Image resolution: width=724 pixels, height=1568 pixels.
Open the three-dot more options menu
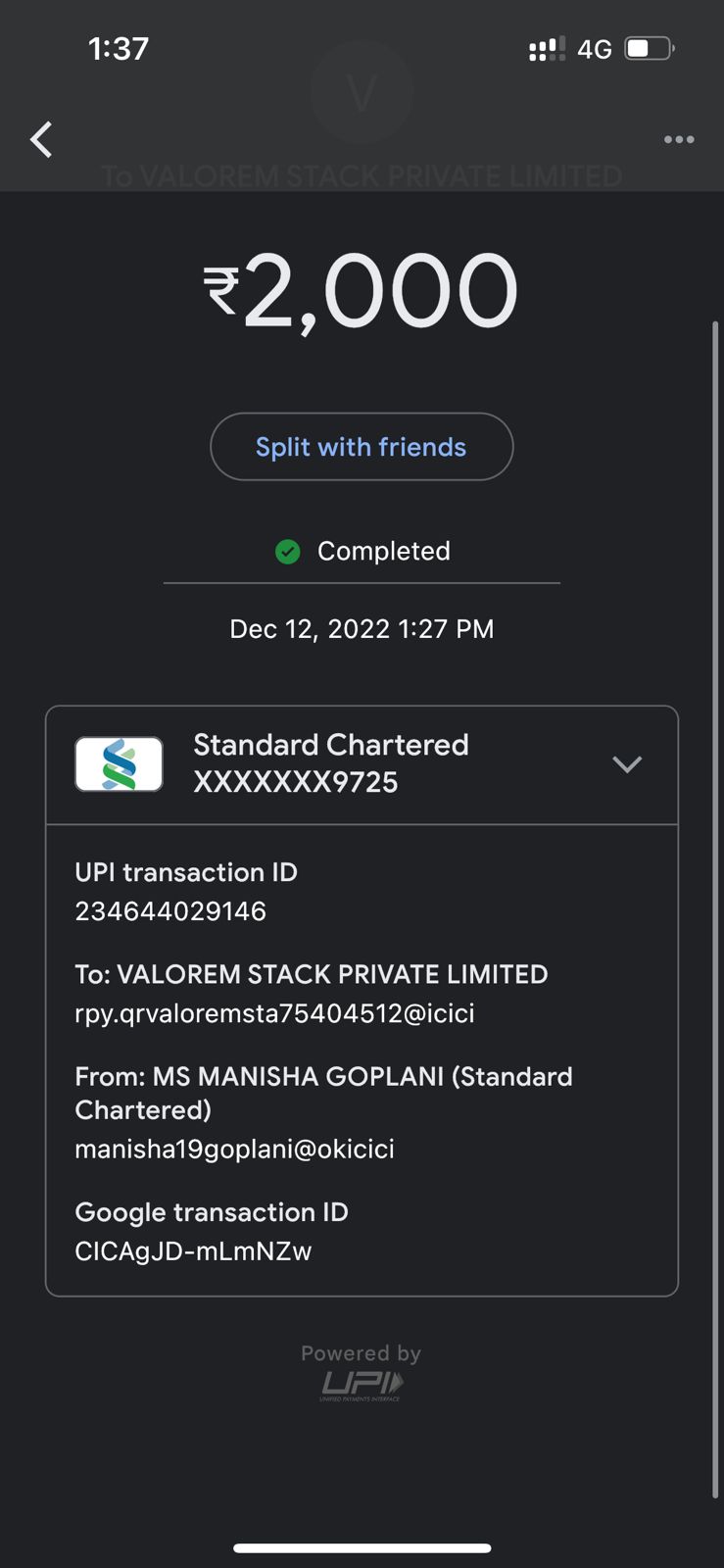tap(679, 140)
